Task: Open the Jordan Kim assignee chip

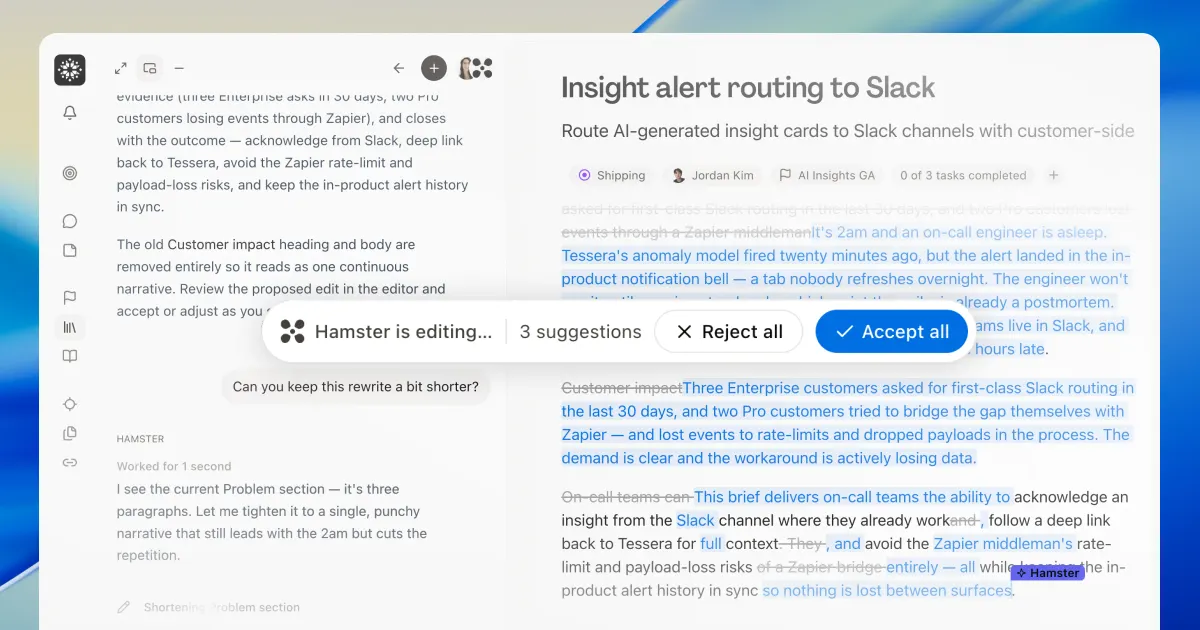Action: click(x=712, y=175)
